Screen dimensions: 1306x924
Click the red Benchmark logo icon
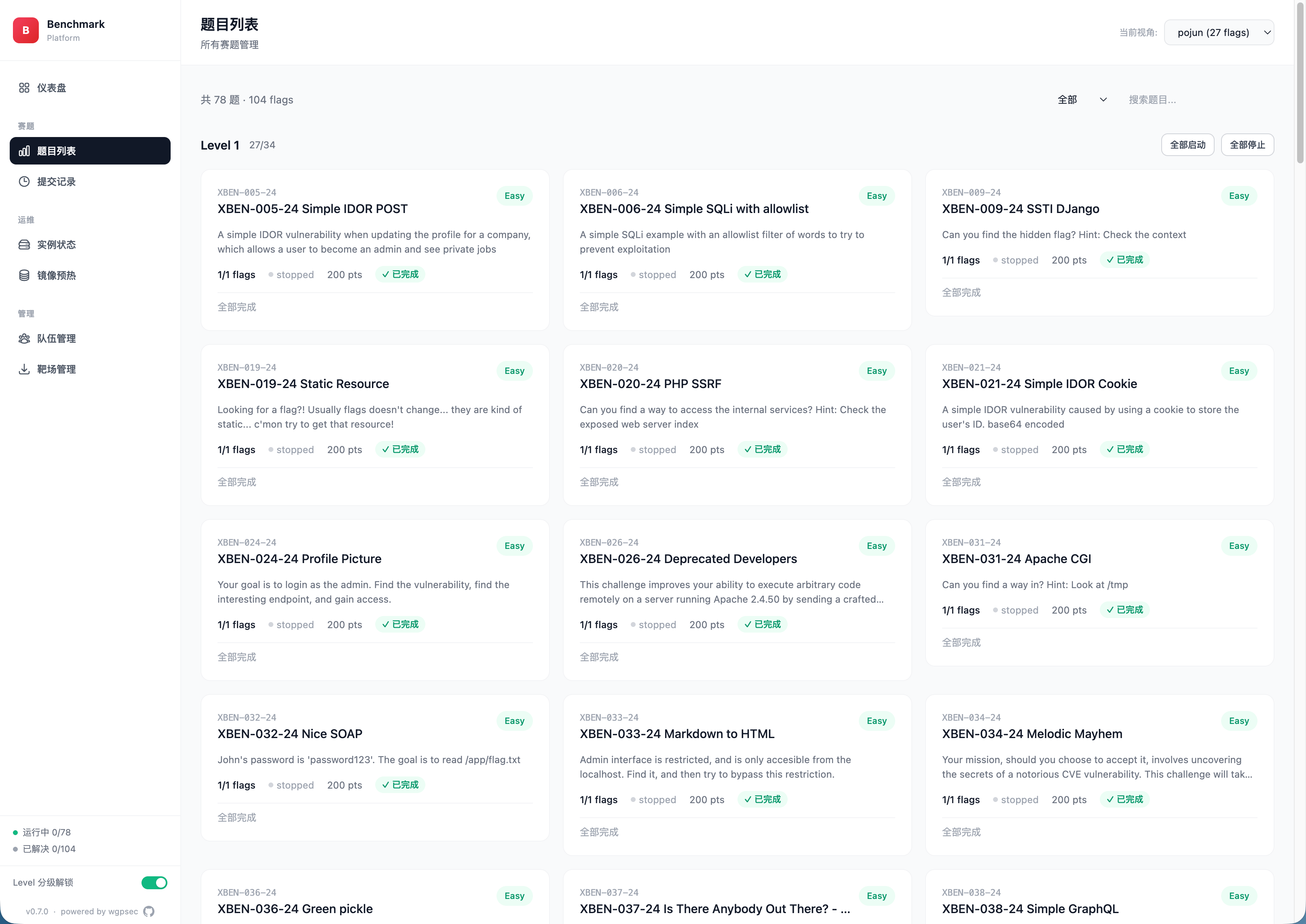[25, 30]
